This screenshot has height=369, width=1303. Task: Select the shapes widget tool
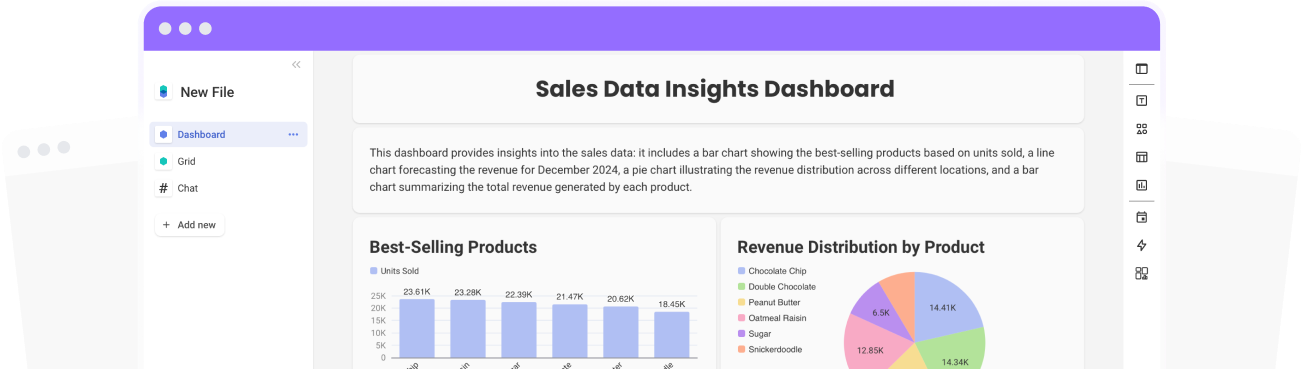coord(1141,129)
